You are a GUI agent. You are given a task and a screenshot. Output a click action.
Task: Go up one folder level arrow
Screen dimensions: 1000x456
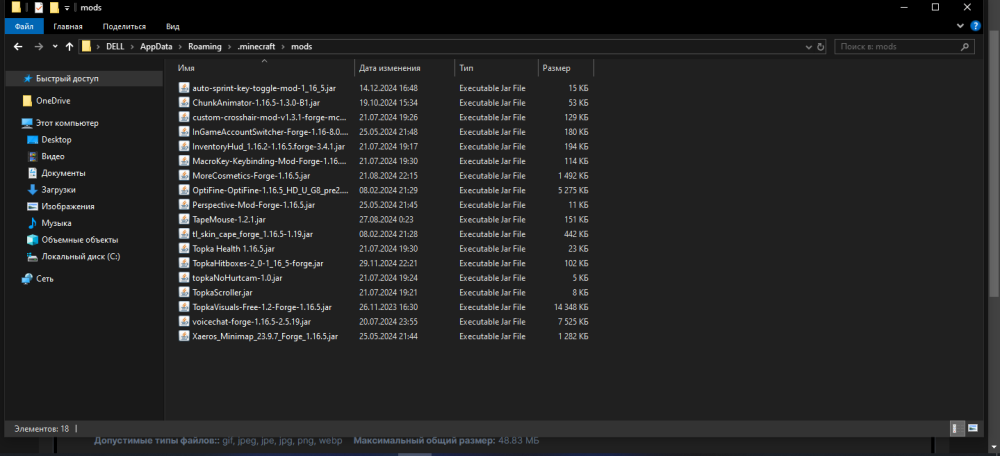click(70, 47)
